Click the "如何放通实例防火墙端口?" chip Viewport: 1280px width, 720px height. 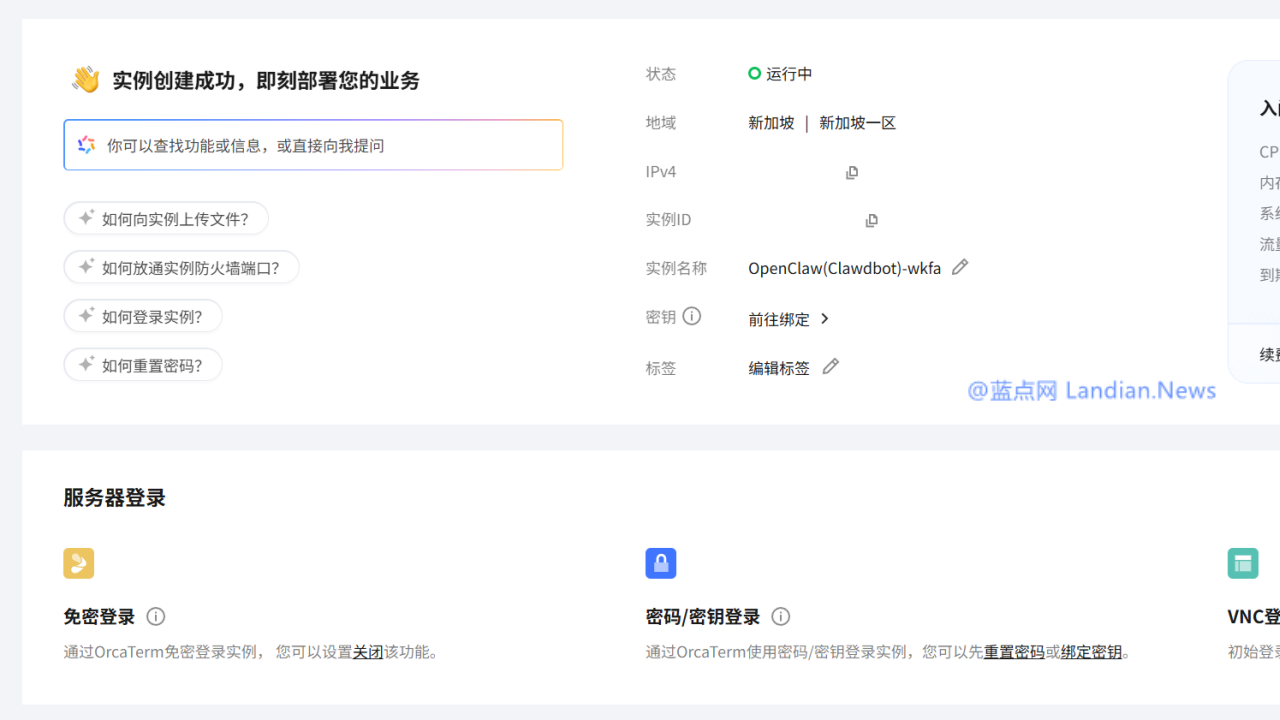[x=181, y=267]
